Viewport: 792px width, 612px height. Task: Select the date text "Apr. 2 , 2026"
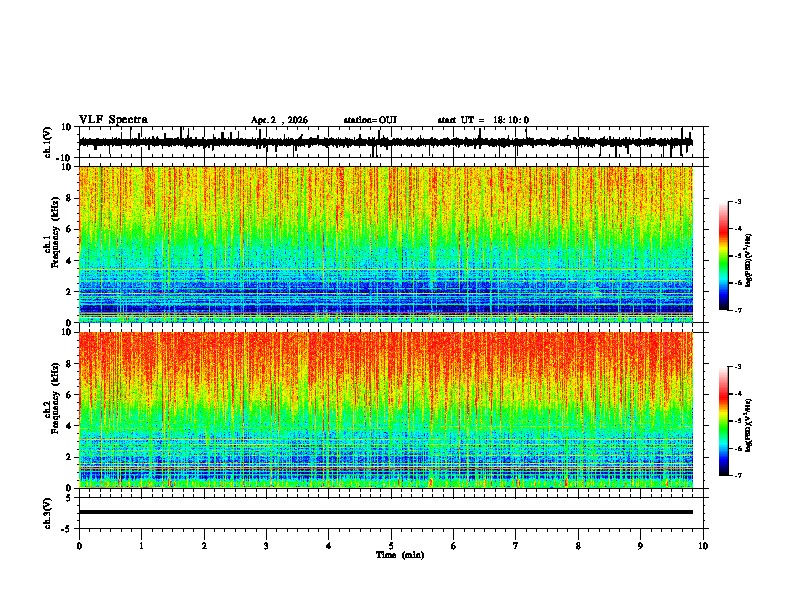click(279, 120)
